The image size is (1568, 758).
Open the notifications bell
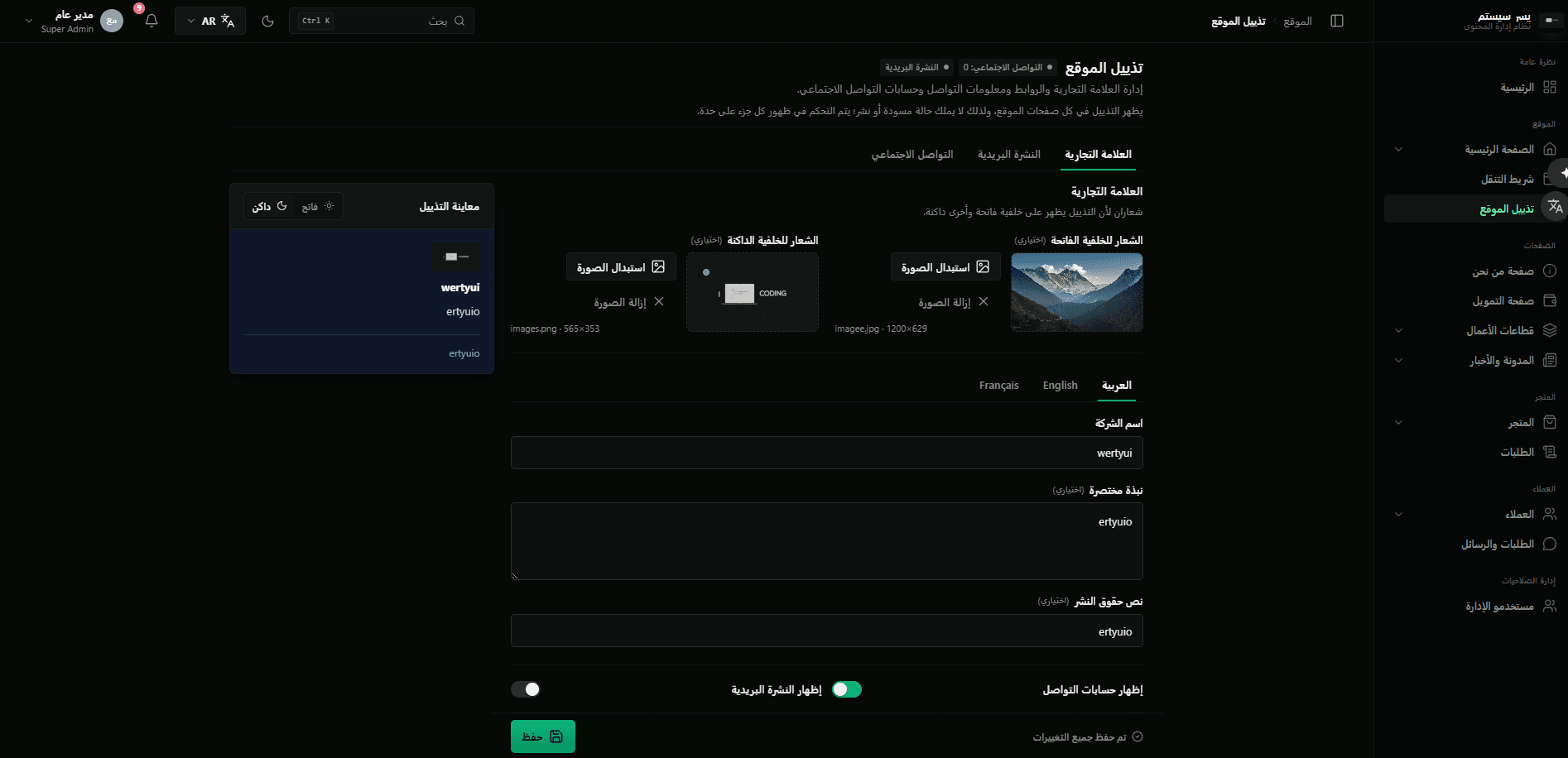152,21
